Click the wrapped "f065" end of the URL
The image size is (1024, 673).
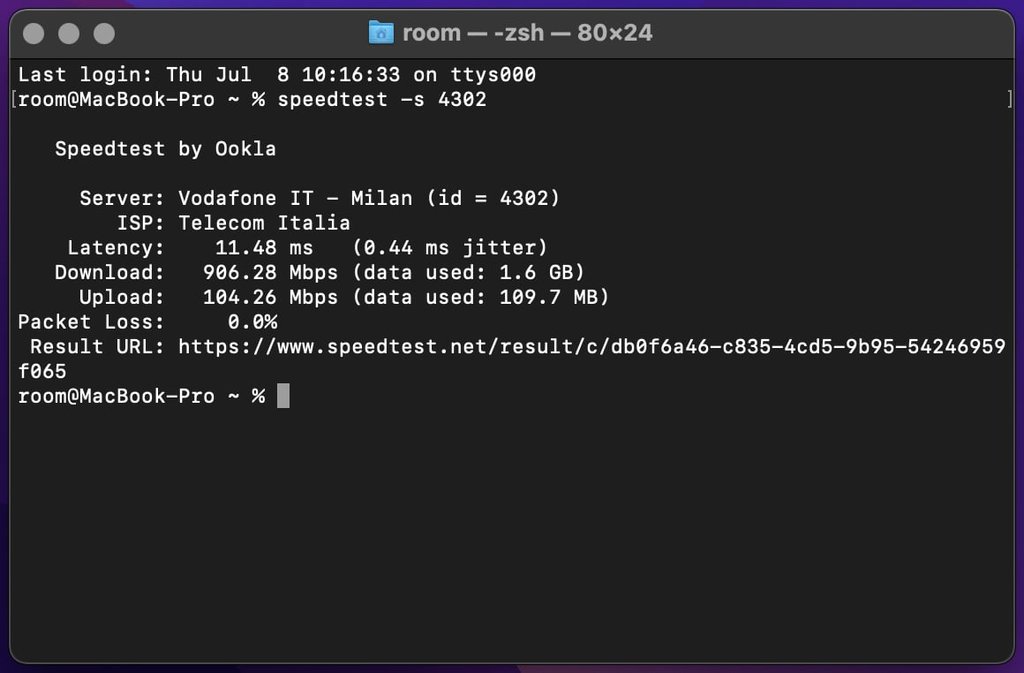pyautogui.click(x=42, y=372)
